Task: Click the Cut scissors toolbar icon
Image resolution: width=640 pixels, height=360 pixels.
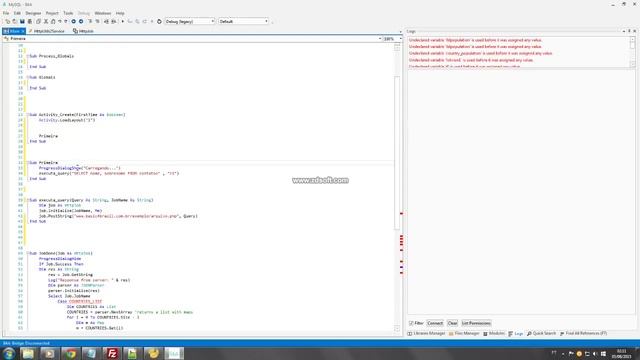Action: (46, 21)
